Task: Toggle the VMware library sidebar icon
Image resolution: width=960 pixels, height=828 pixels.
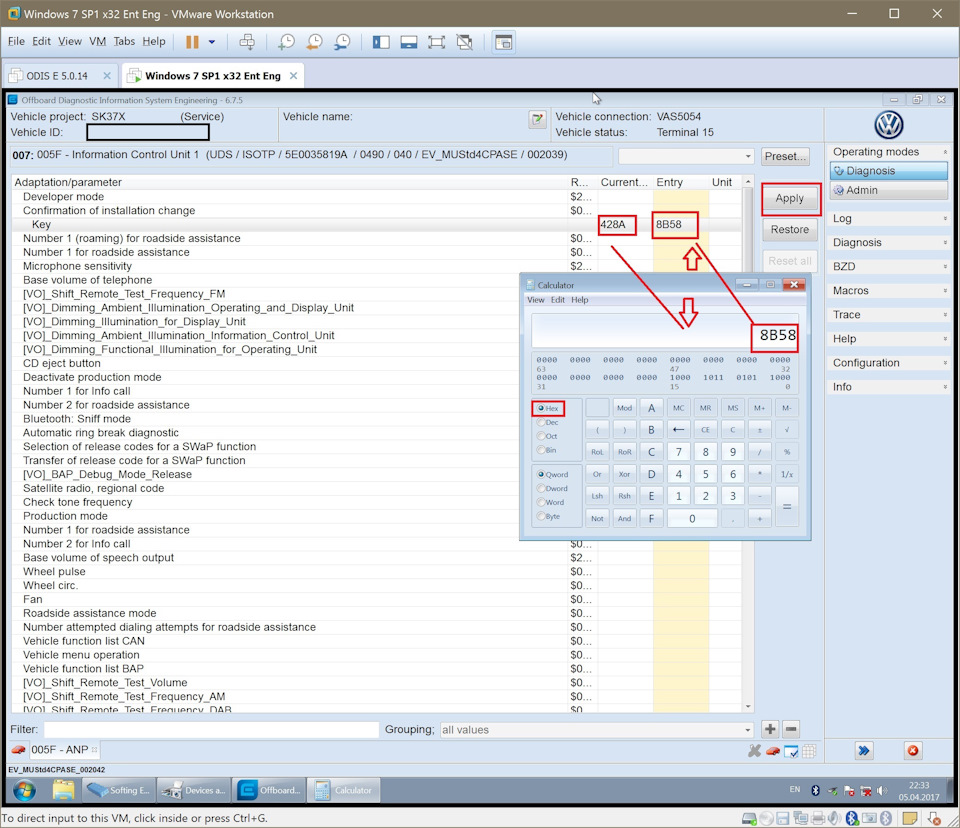Action: click(381, 42)
